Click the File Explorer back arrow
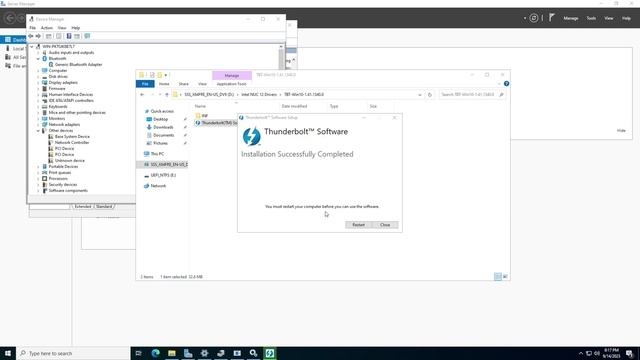This screenshot has width=640, height=360. [142, 95]
